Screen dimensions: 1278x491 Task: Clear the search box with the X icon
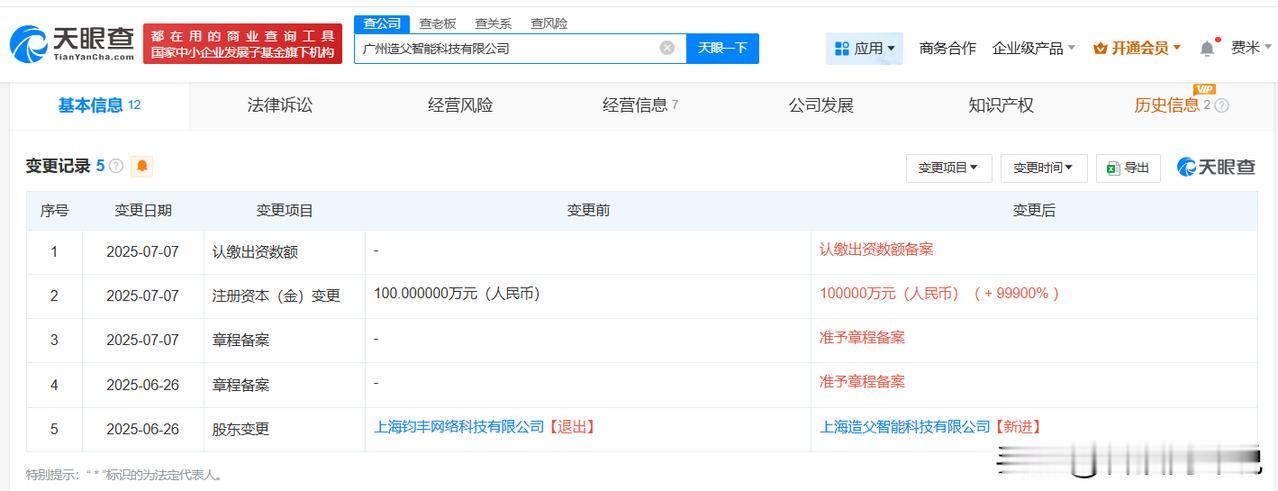click(x=667, y=48)
